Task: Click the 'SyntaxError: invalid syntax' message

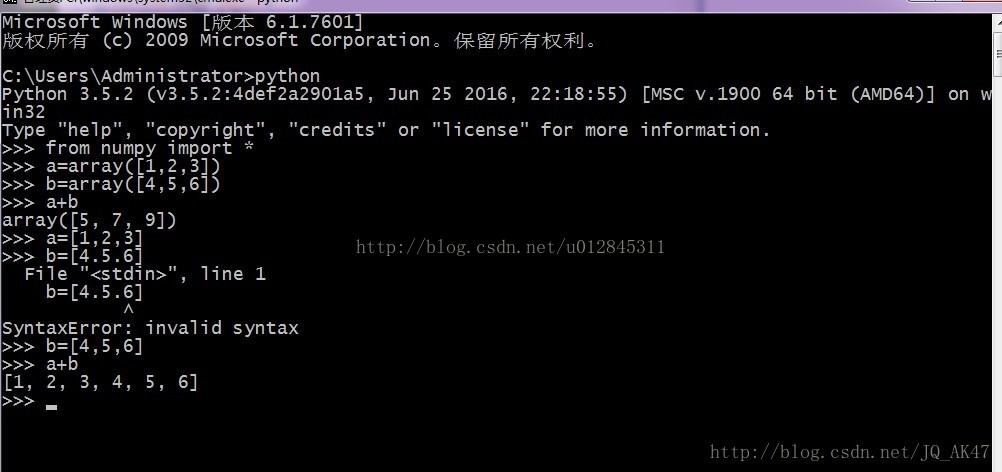Action: point(150,328)
